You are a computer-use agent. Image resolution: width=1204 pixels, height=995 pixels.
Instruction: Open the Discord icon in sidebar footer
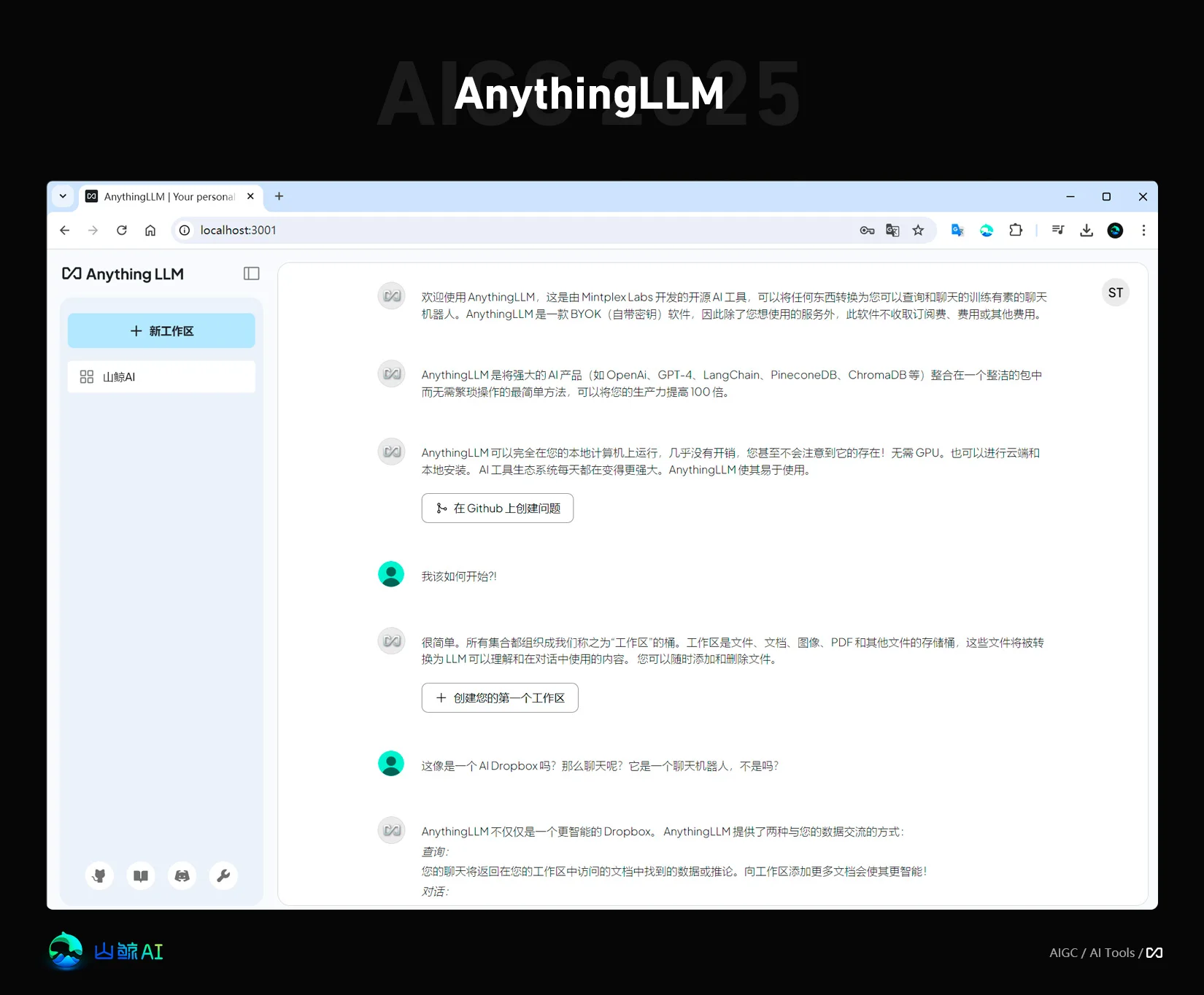click(182, 875)
